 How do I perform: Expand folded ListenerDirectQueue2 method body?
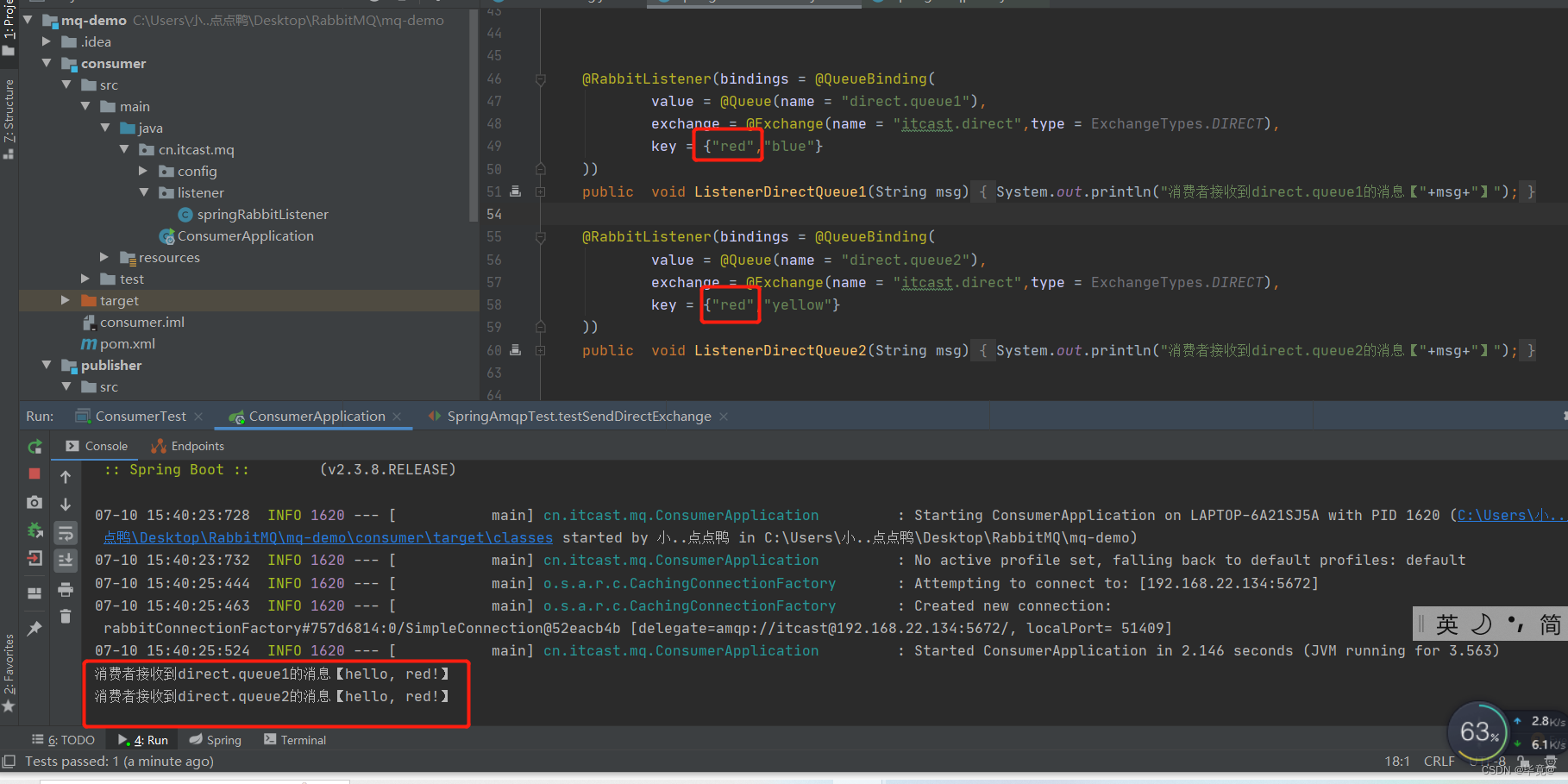pos(541,350)
